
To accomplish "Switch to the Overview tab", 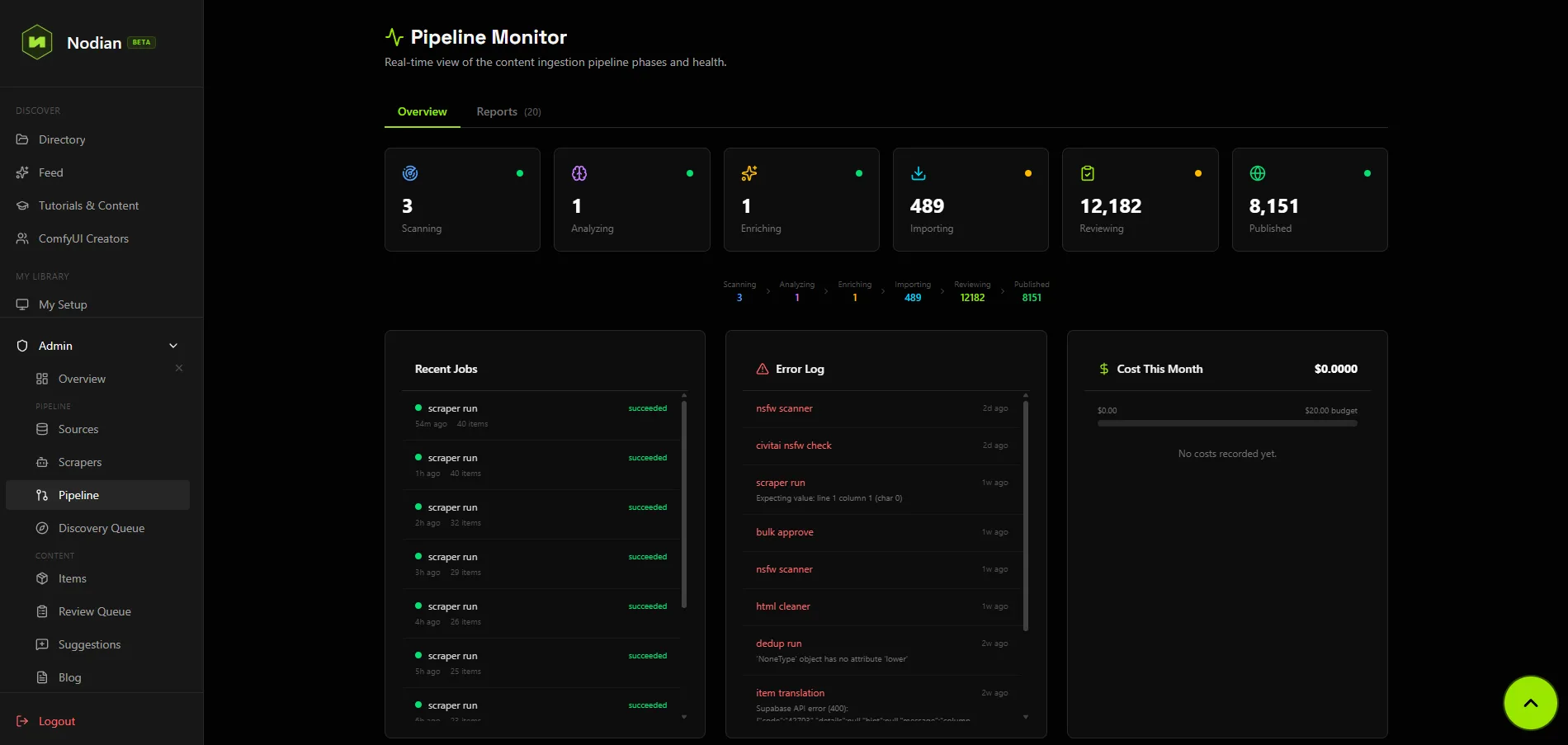I will tap(422, 111).
